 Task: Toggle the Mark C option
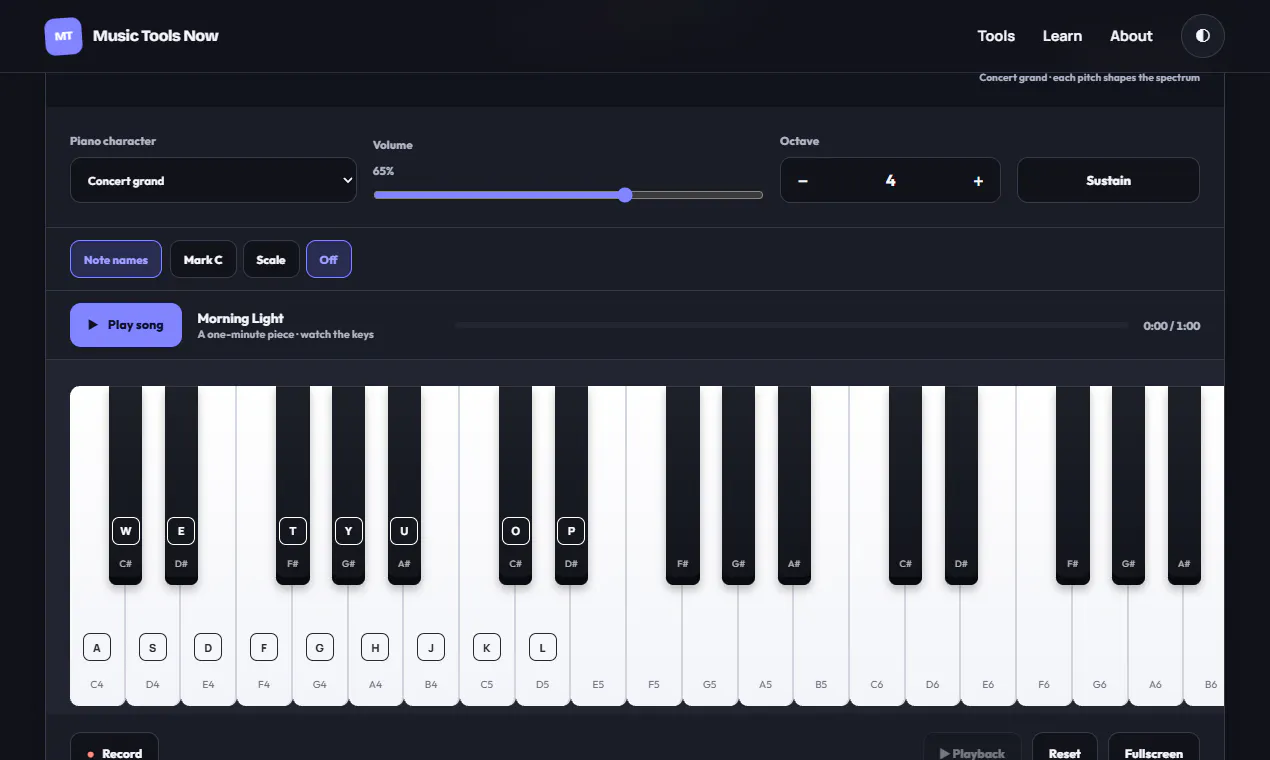pyautogui.click(x=203, y=260)
